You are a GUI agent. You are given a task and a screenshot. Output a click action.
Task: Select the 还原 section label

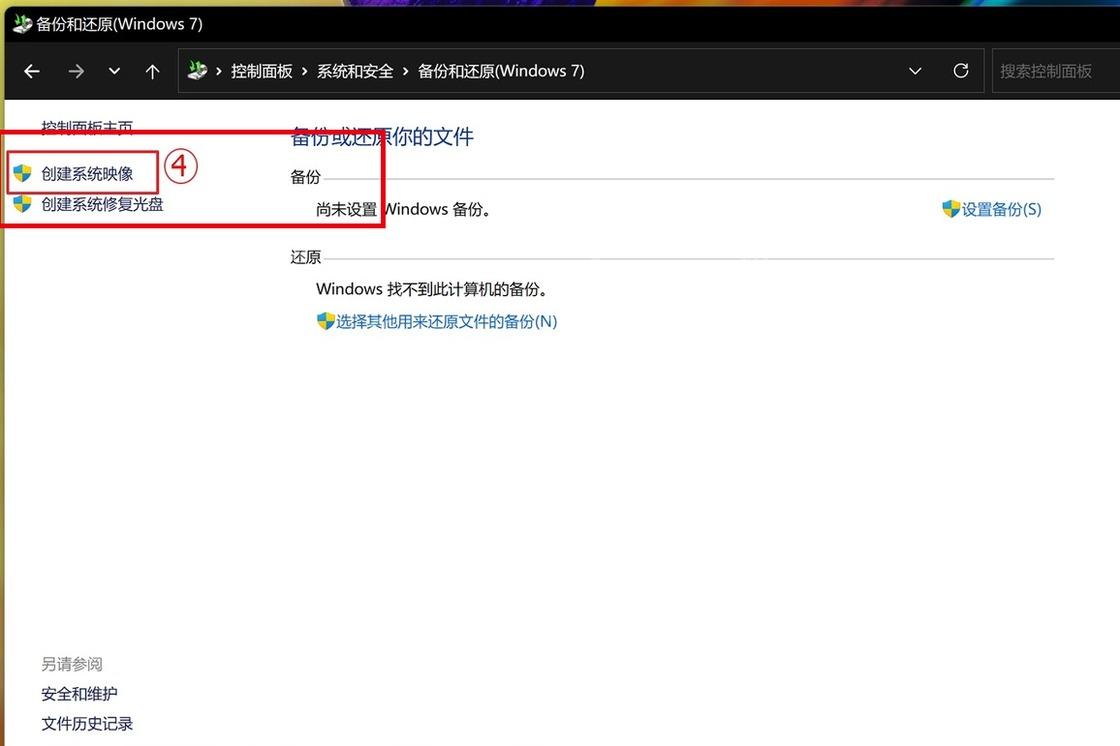(x=306, y=257)
